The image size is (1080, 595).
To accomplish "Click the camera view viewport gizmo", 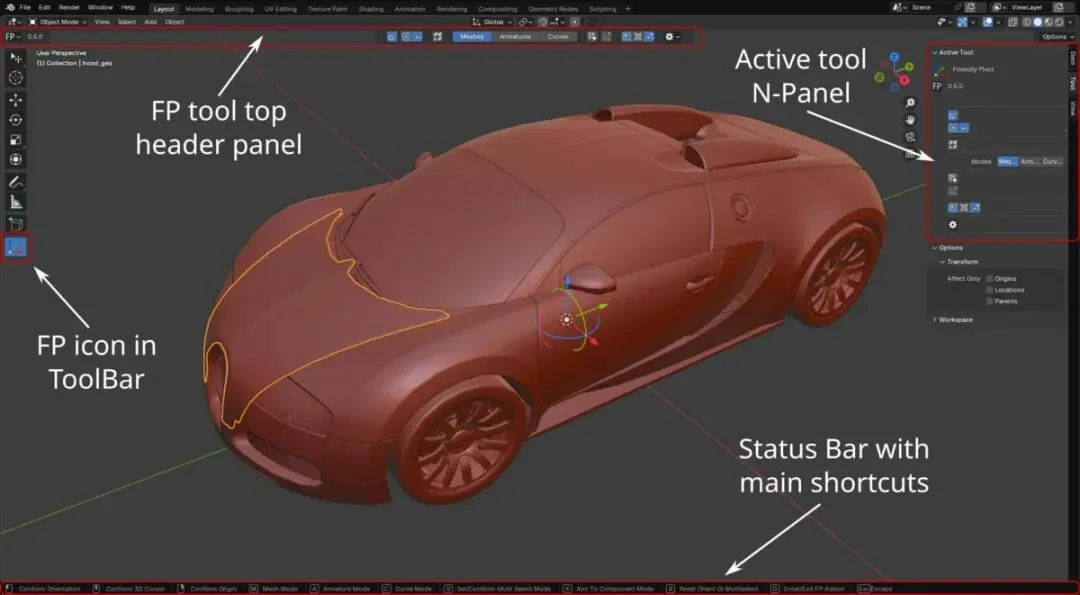I will tap(910, 137).
